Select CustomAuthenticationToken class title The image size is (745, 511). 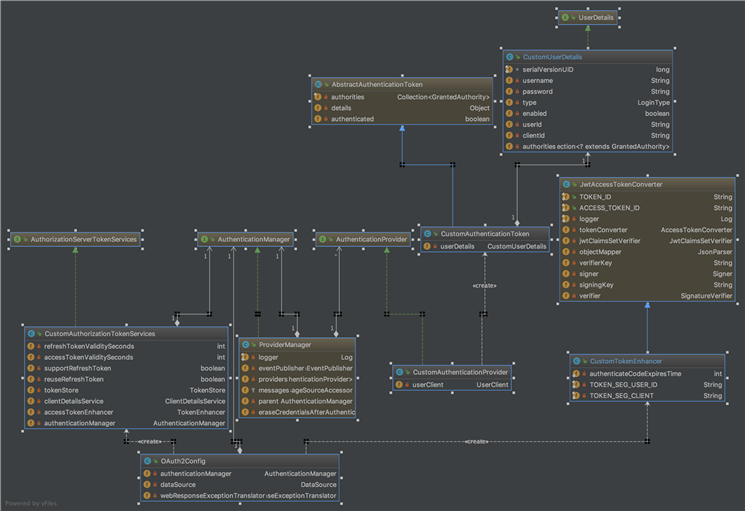pos(485,234)
